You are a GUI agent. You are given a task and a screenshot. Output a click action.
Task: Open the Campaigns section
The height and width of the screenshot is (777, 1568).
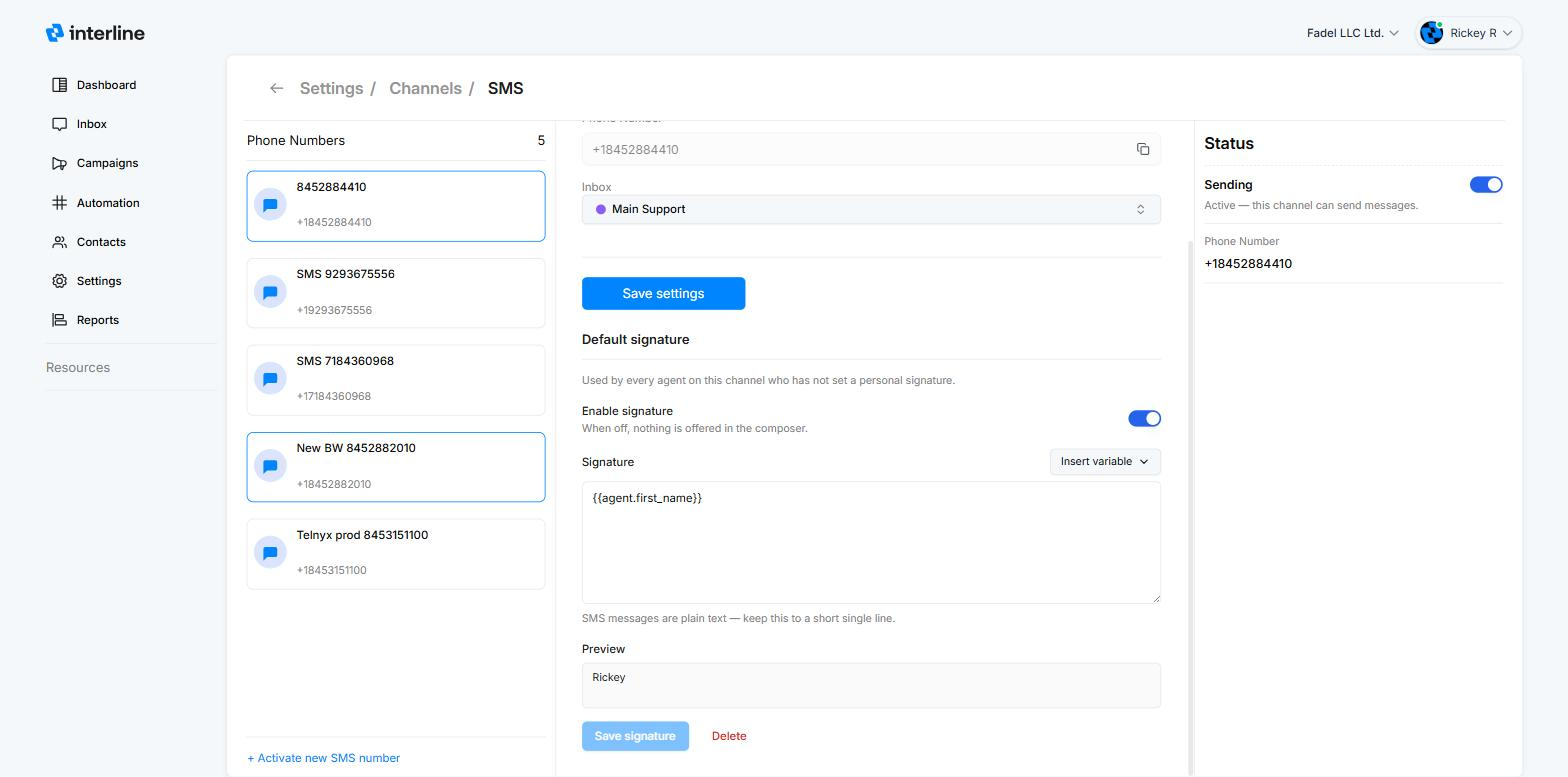(x=95, y=163)
